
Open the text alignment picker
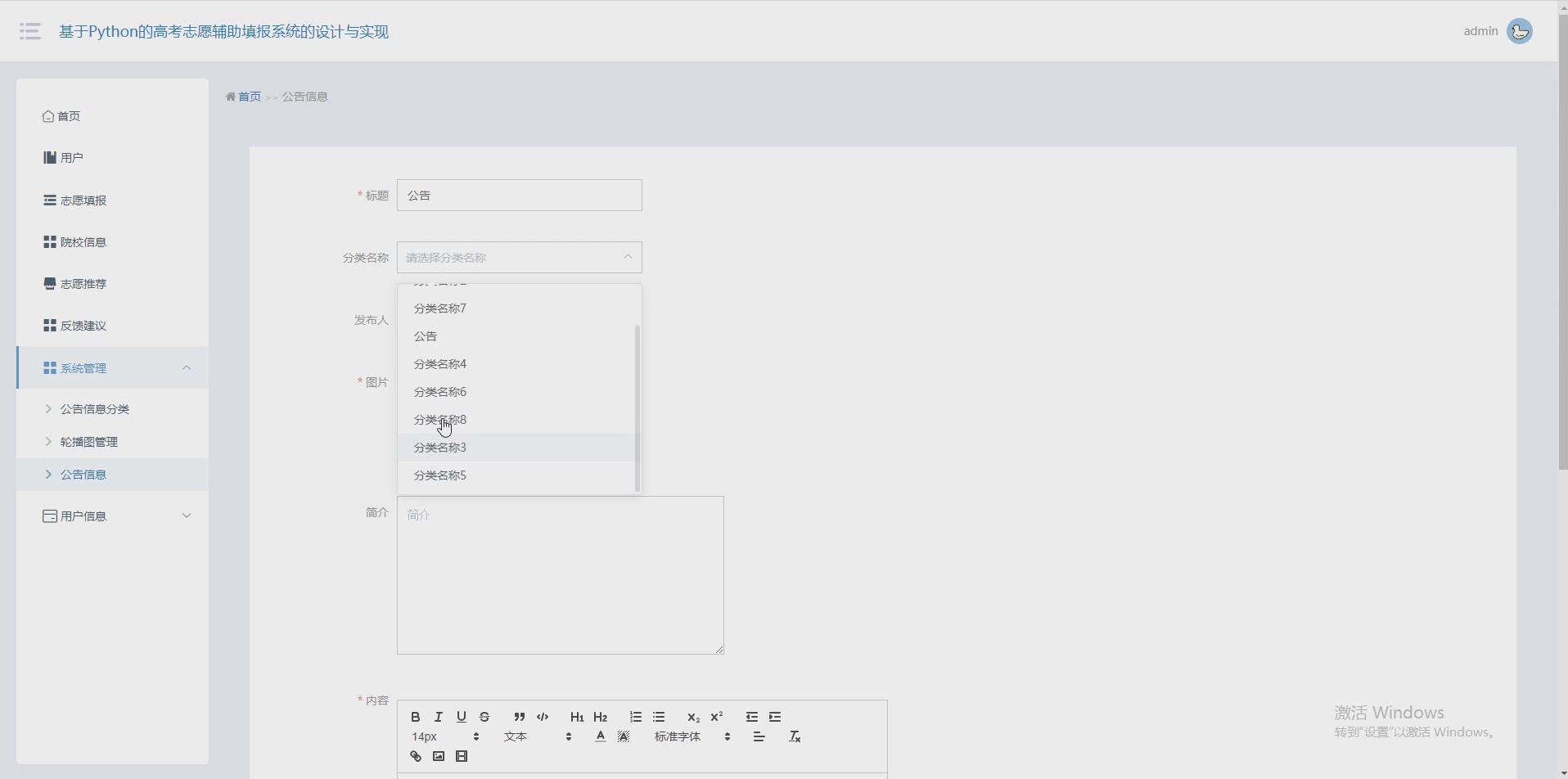(x=759, y=736)
